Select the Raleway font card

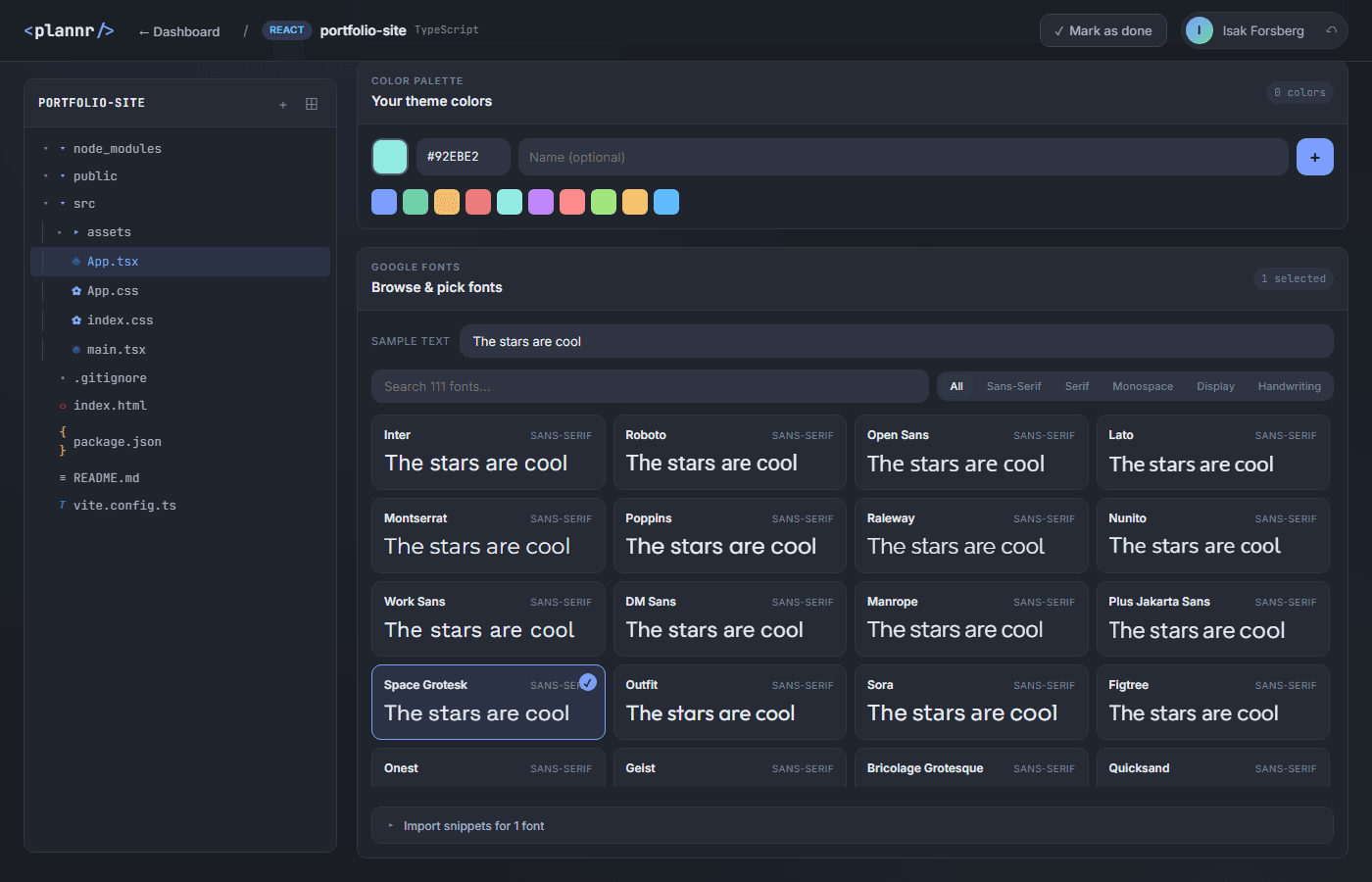click(x=971, y=535)
